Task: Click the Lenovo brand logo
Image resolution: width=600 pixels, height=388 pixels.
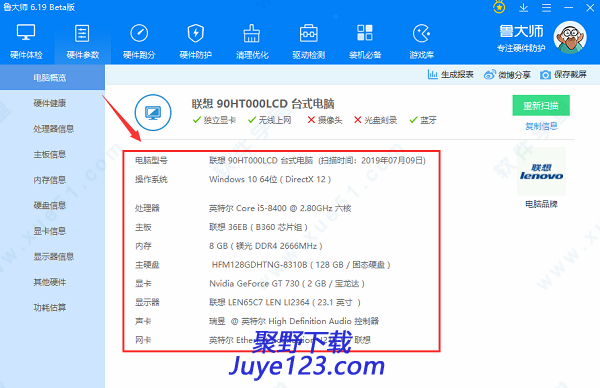Action: point(541,172)
